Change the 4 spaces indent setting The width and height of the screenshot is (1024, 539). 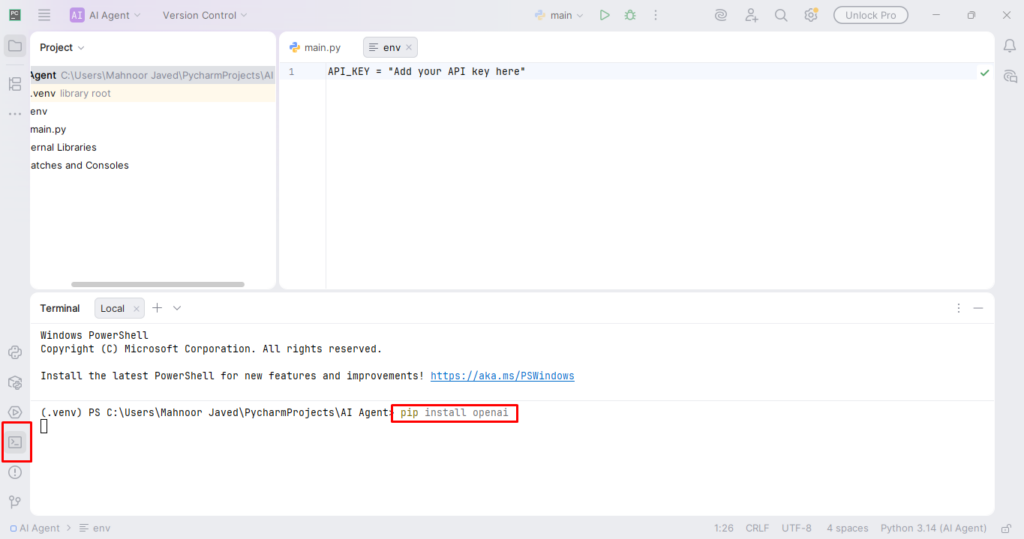point(847,528)
